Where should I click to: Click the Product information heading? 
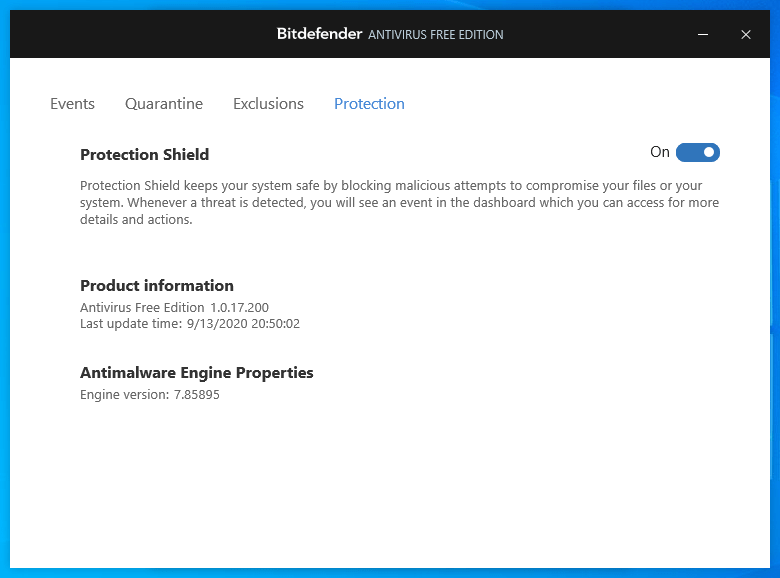[x=157, y=286]
